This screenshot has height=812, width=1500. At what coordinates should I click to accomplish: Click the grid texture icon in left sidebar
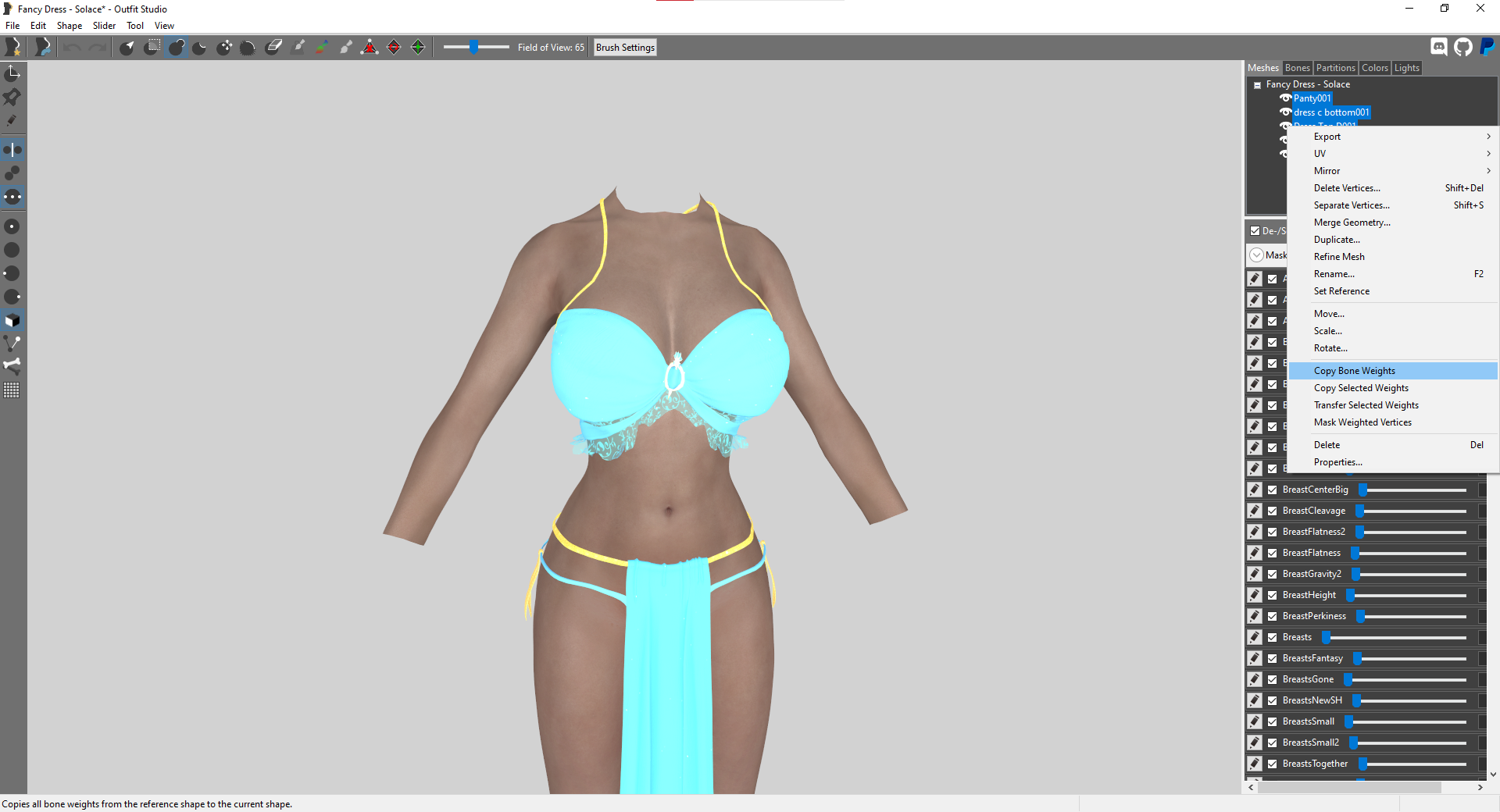click(12, 390)
